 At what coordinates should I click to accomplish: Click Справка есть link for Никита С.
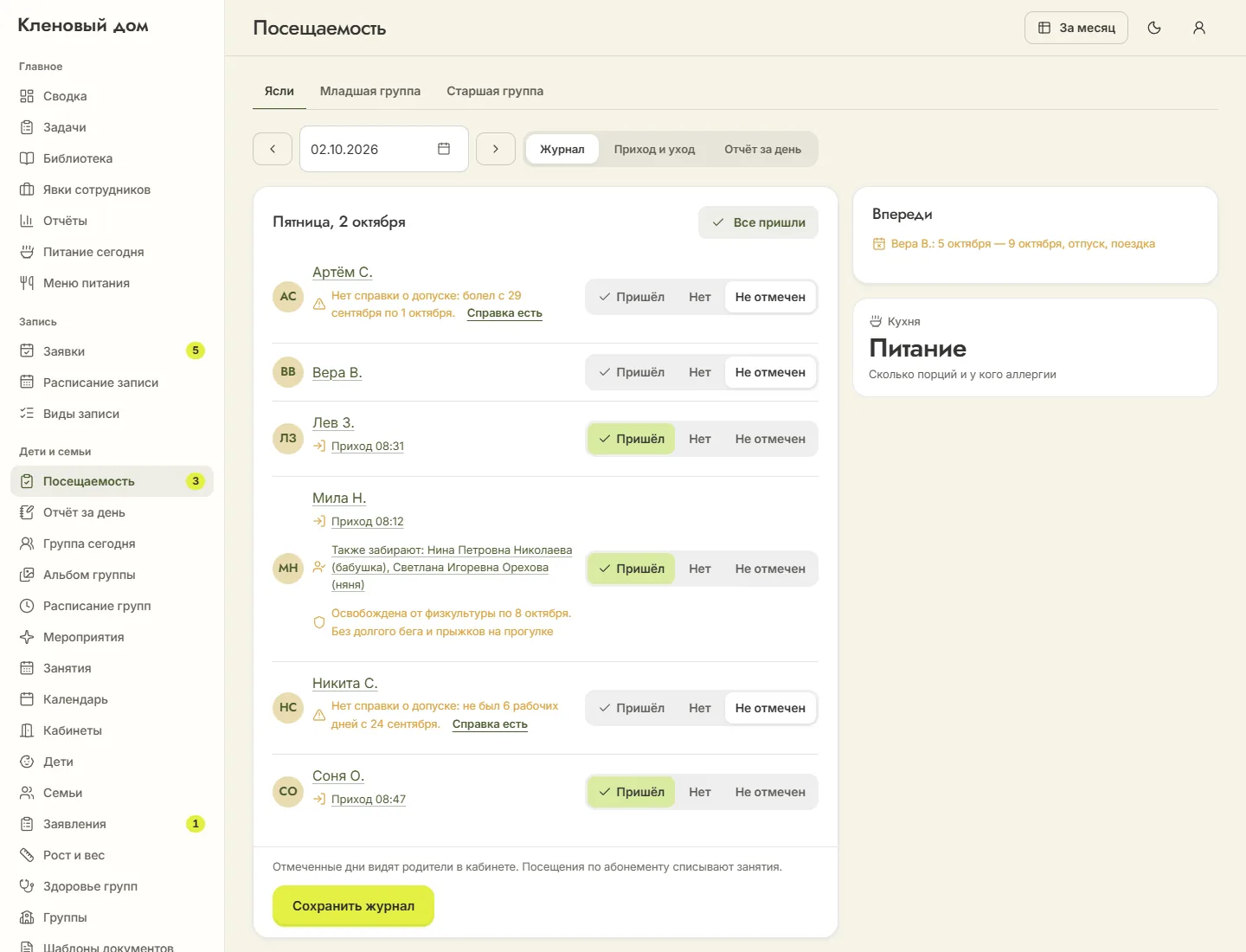[x=490, y=724]
